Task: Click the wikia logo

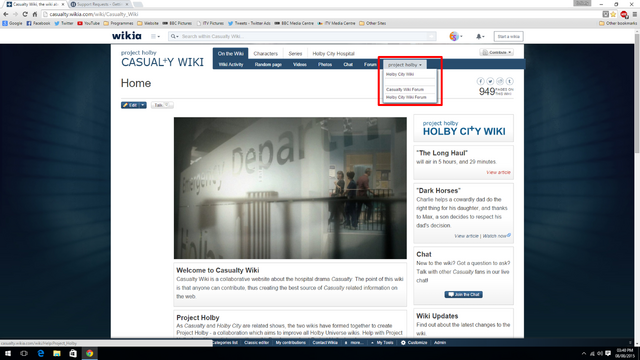Action: pos(127,36)
